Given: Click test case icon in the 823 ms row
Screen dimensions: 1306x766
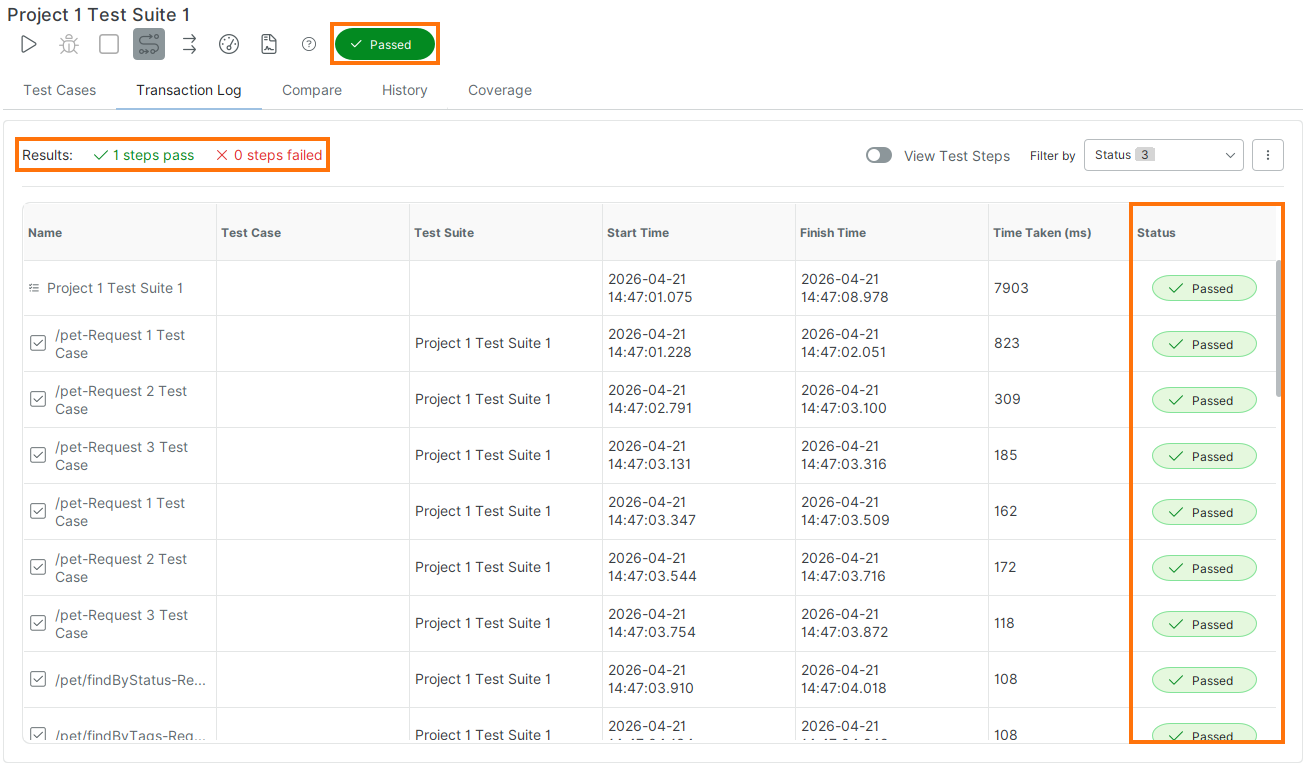Looking at the screenshot, I should click(x=38, y=343).
